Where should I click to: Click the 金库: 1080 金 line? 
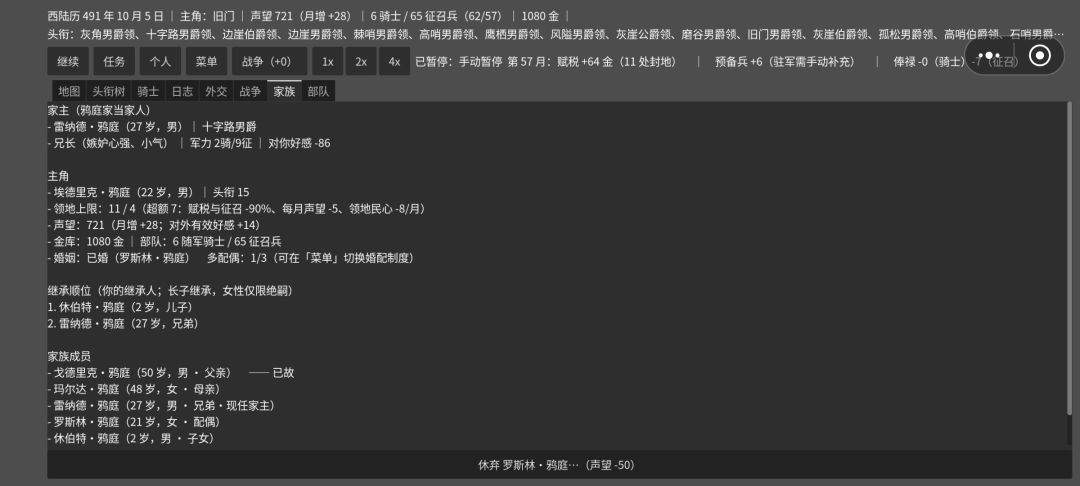165,242
